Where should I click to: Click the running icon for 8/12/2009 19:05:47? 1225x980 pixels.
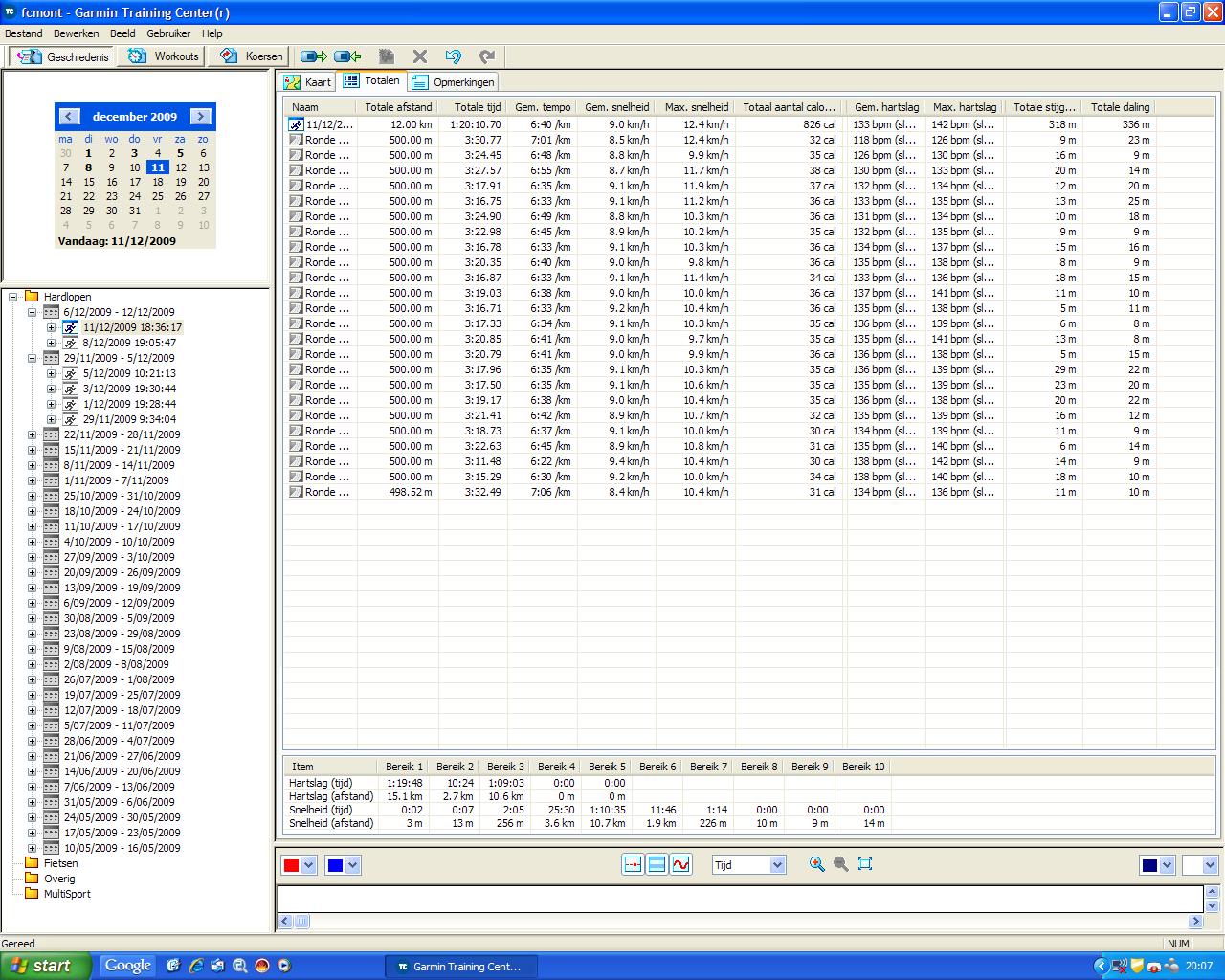tap(71, 343)
